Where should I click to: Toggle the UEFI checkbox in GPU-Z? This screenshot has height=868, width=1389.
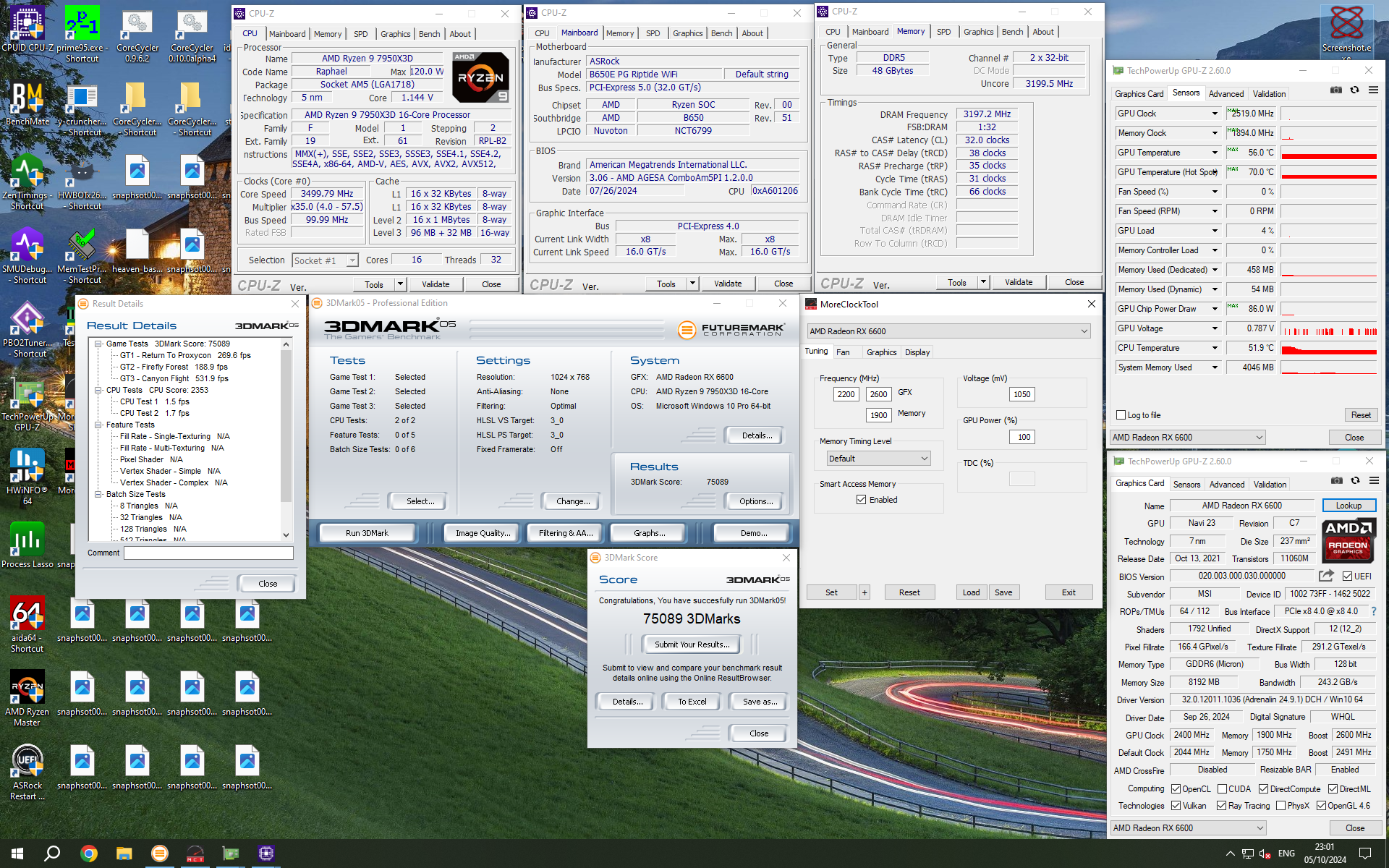pos(1347,576)
